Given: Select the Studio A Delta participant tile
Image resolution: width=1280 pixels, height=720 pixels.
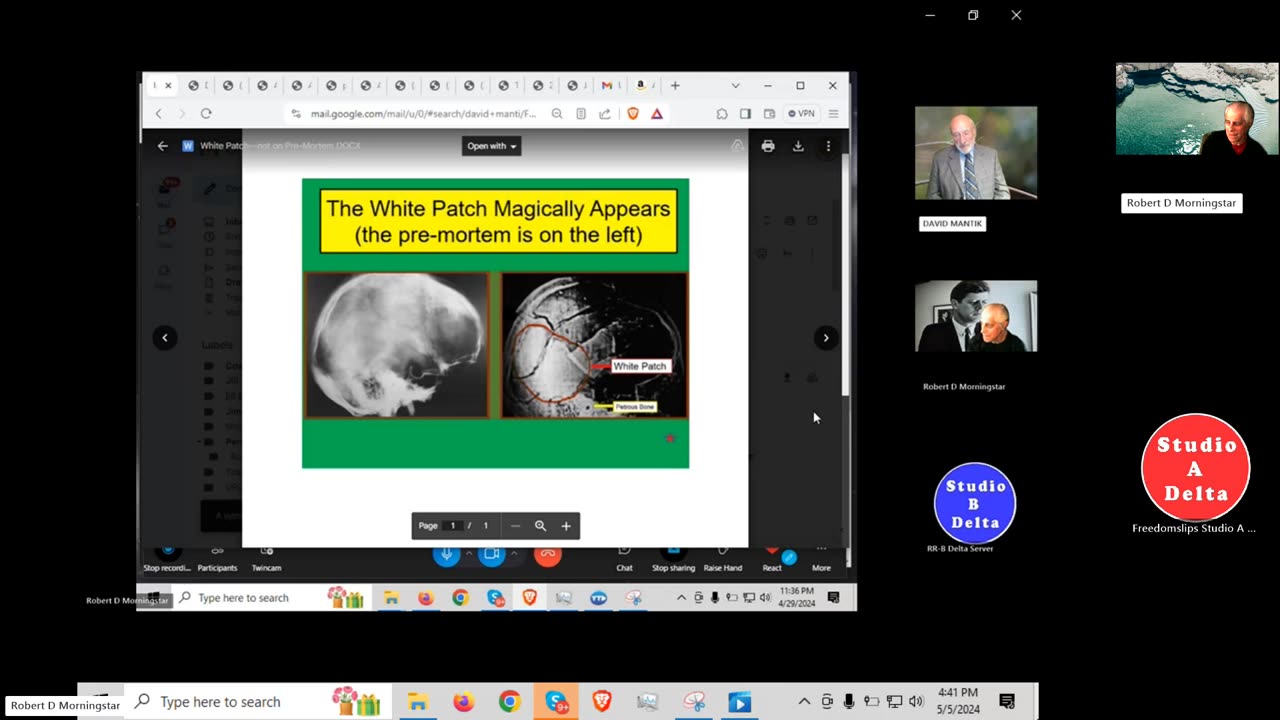Looking at the screenshot, I should (1196, 468).
